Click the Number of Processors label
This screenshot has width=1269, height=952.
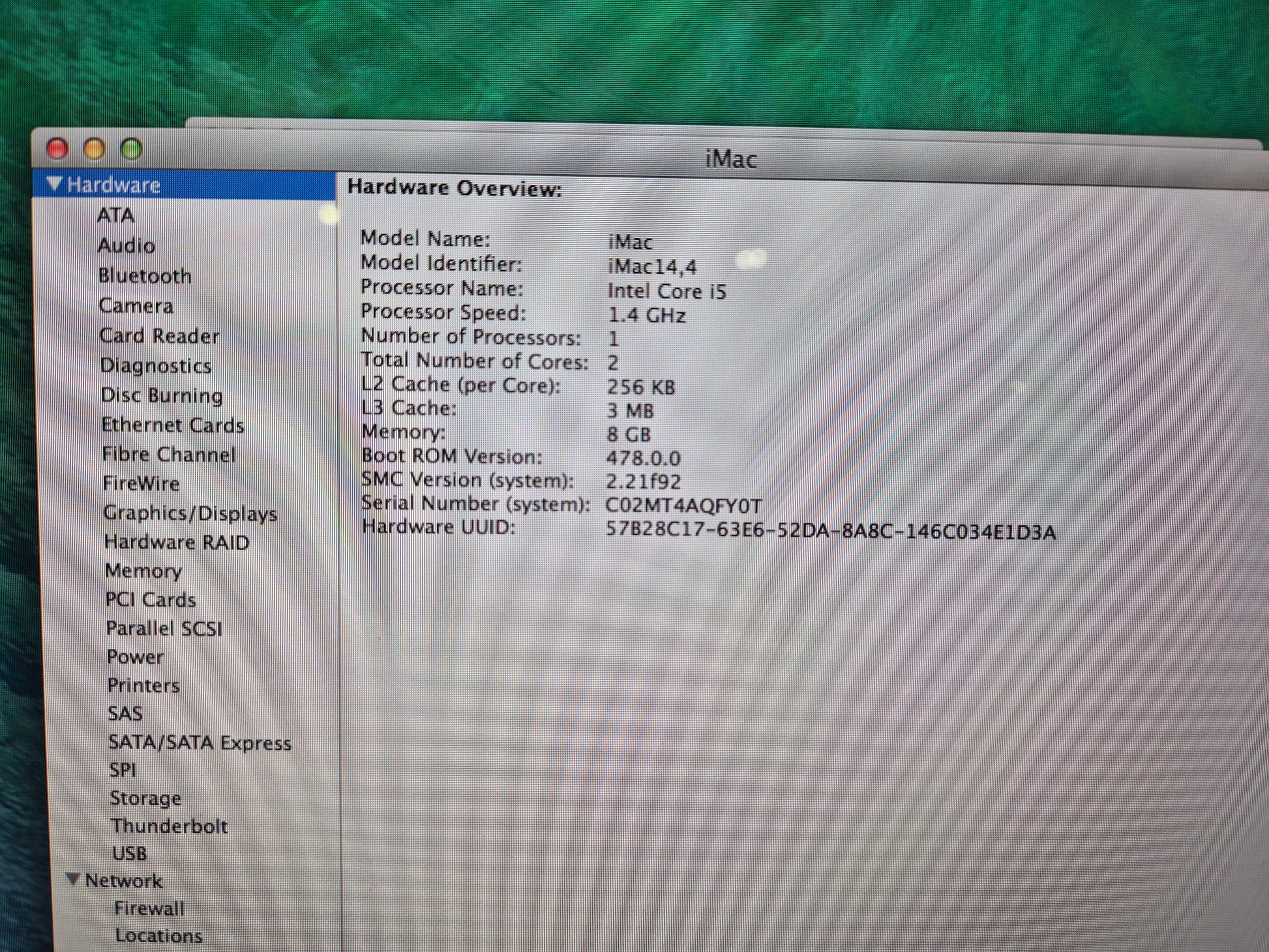click(471, 337)
